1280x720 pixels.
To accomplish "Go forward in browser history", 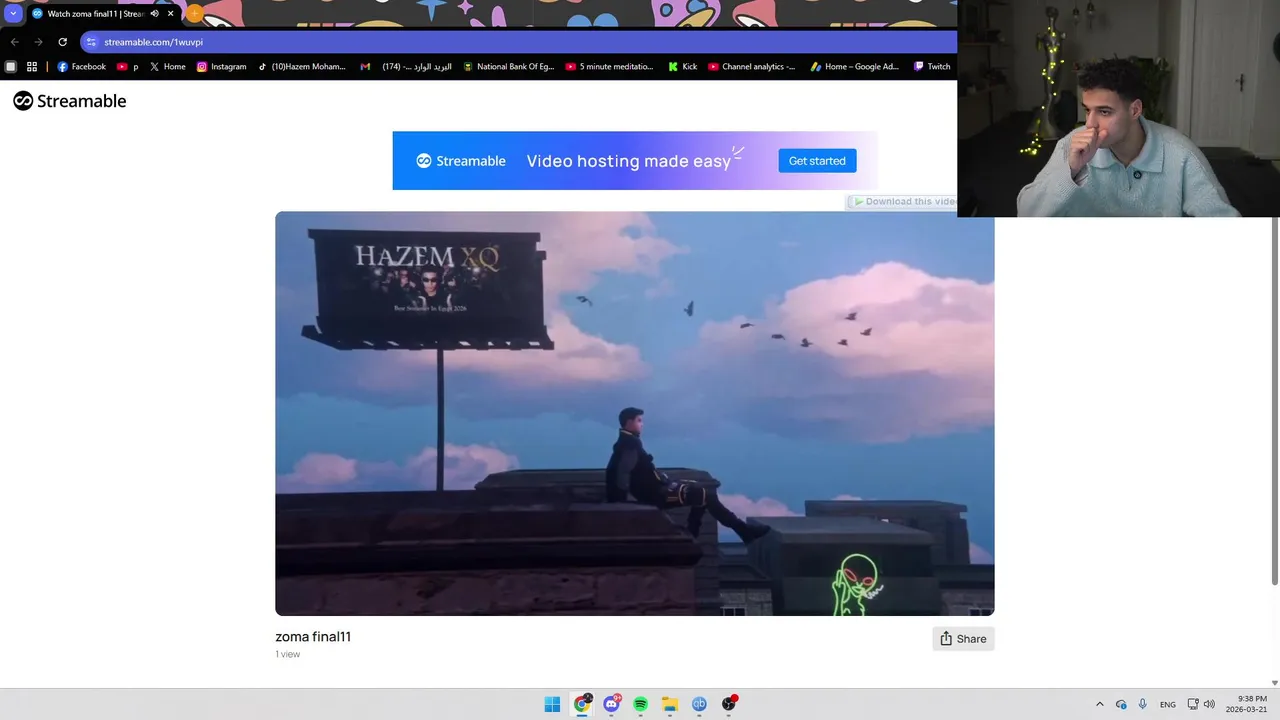I will click(38, 42).
